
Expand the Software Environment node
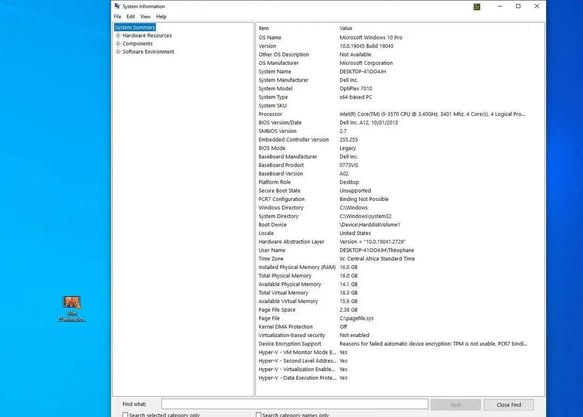coord(118,52)
